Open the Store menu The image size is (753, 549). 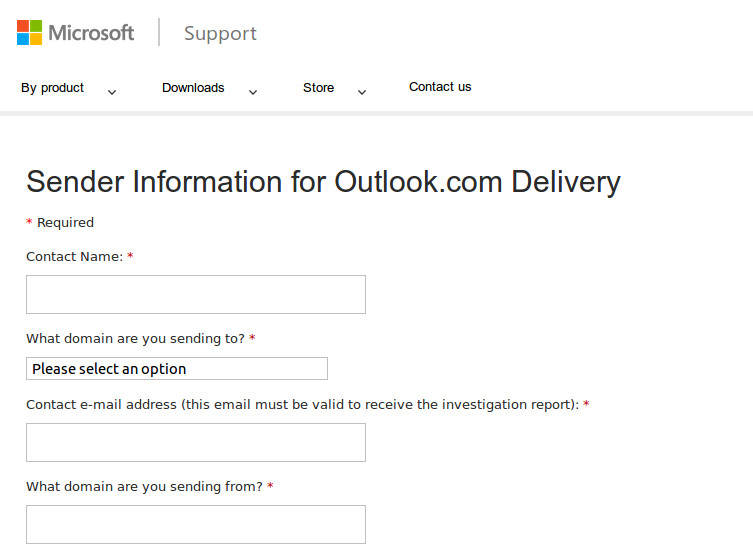318,88
